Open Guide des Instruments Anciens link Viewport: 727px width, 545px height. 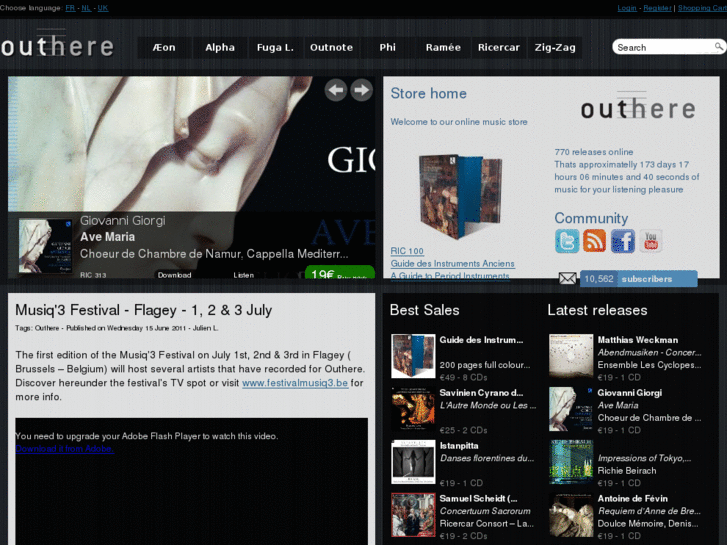[453, 263]
